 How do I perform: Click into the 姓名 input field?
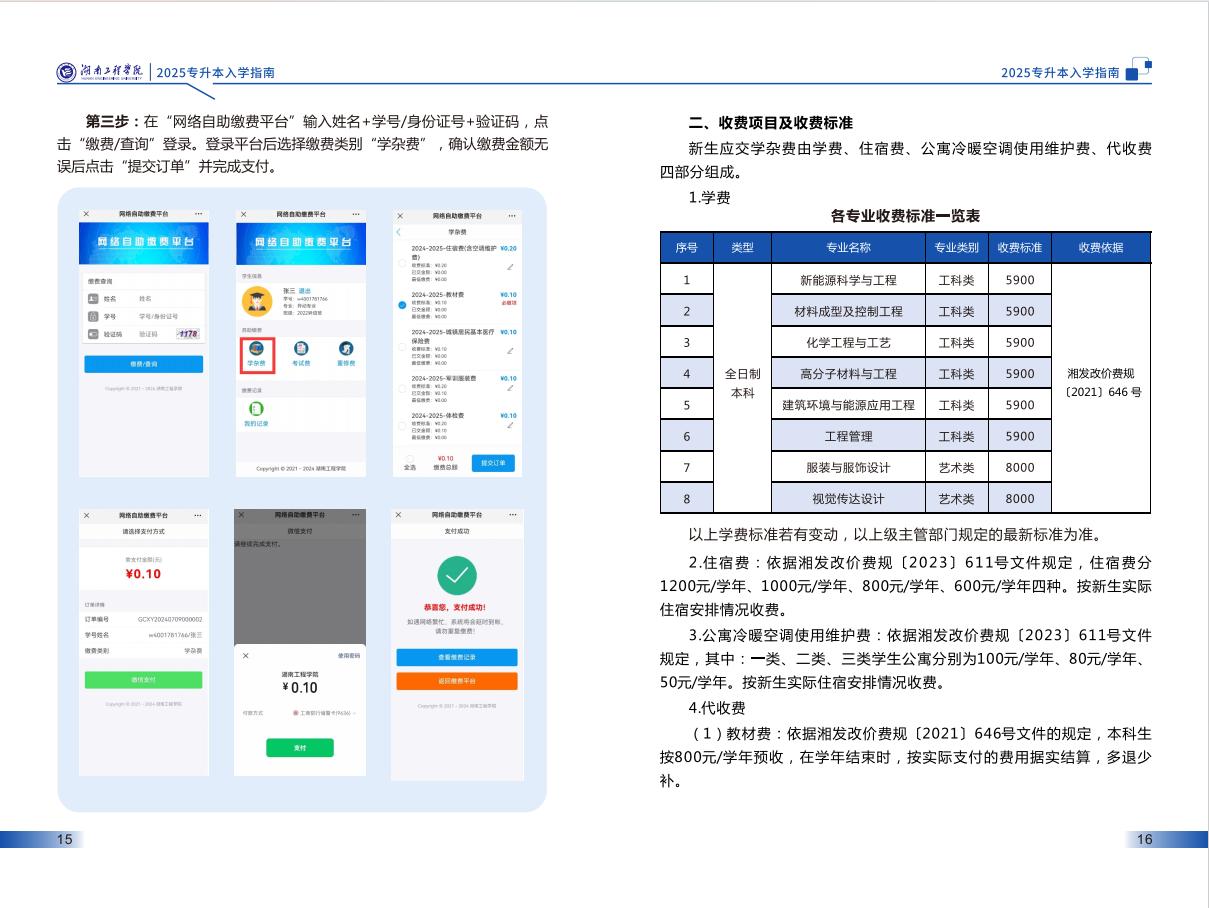tap(169, 299)
